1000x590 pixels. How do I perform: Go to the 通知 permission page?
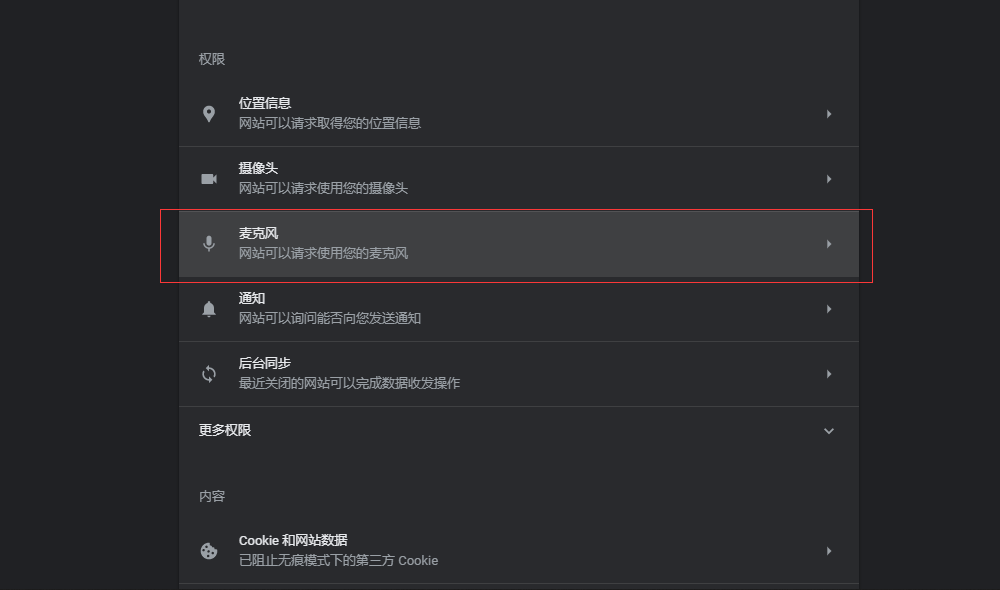pyautogui.click(x=252, y=298)
